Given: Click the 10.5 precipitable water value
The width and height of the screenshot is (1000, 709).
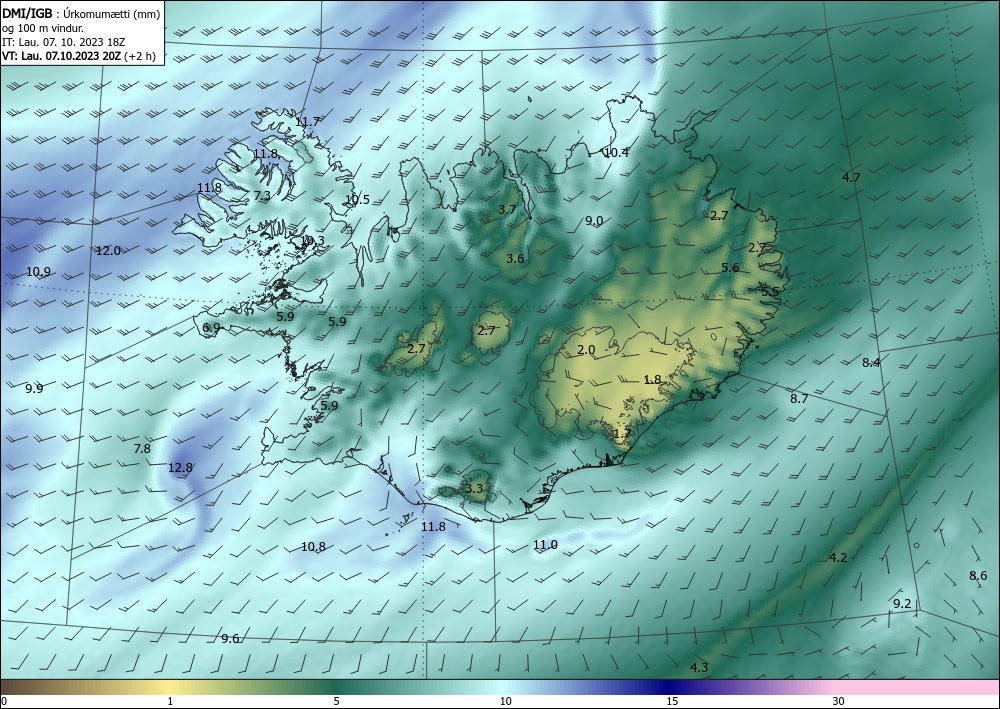Looking at the screenshot, I should click(357, 200).
